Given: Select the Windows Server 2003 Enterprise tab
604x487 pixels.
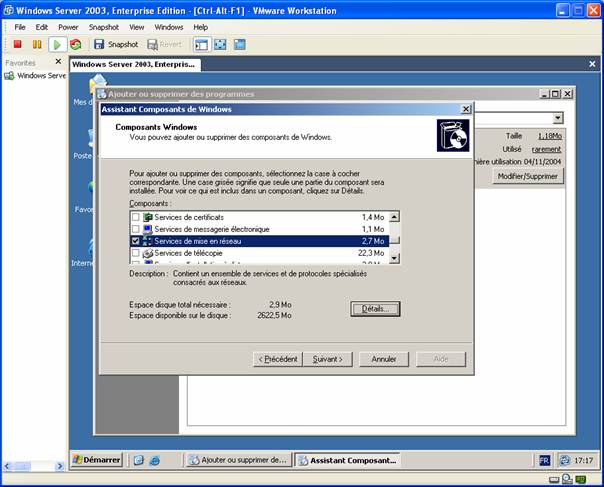Looking at the screenshot, I should point(135,64).
